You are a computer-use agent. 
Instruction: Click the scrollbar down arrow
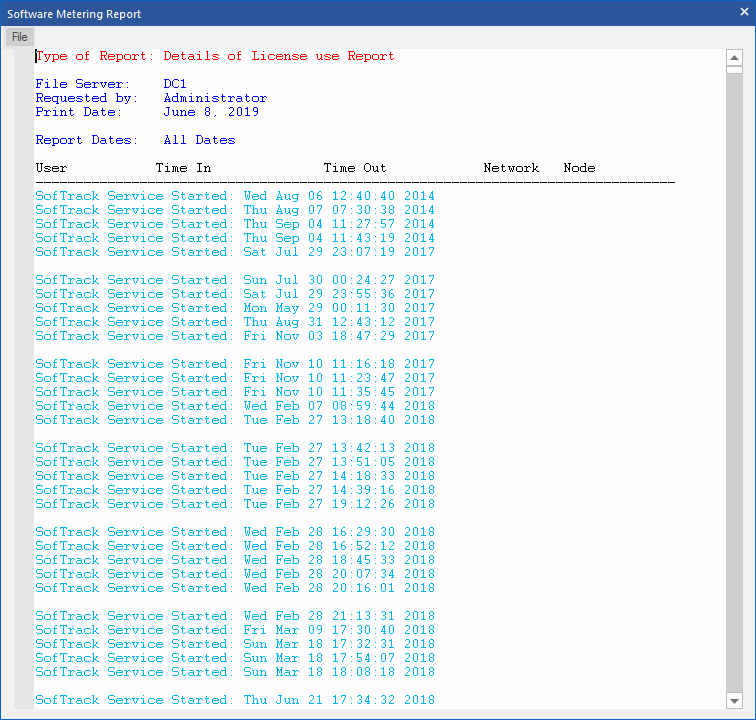[734, 701]
